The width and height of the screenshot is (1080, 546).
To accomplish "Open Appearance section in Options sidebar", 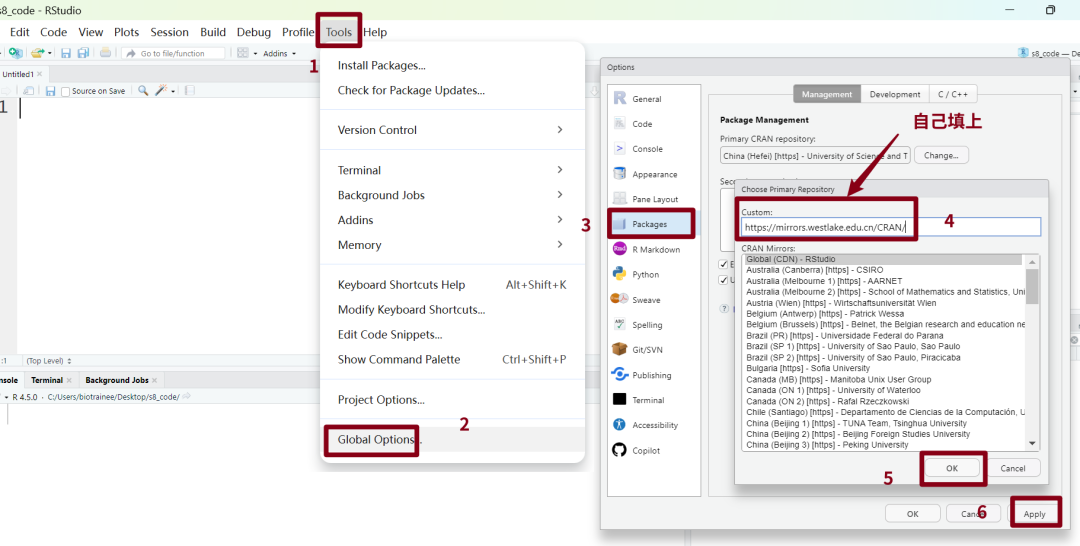I will [654, 174].
